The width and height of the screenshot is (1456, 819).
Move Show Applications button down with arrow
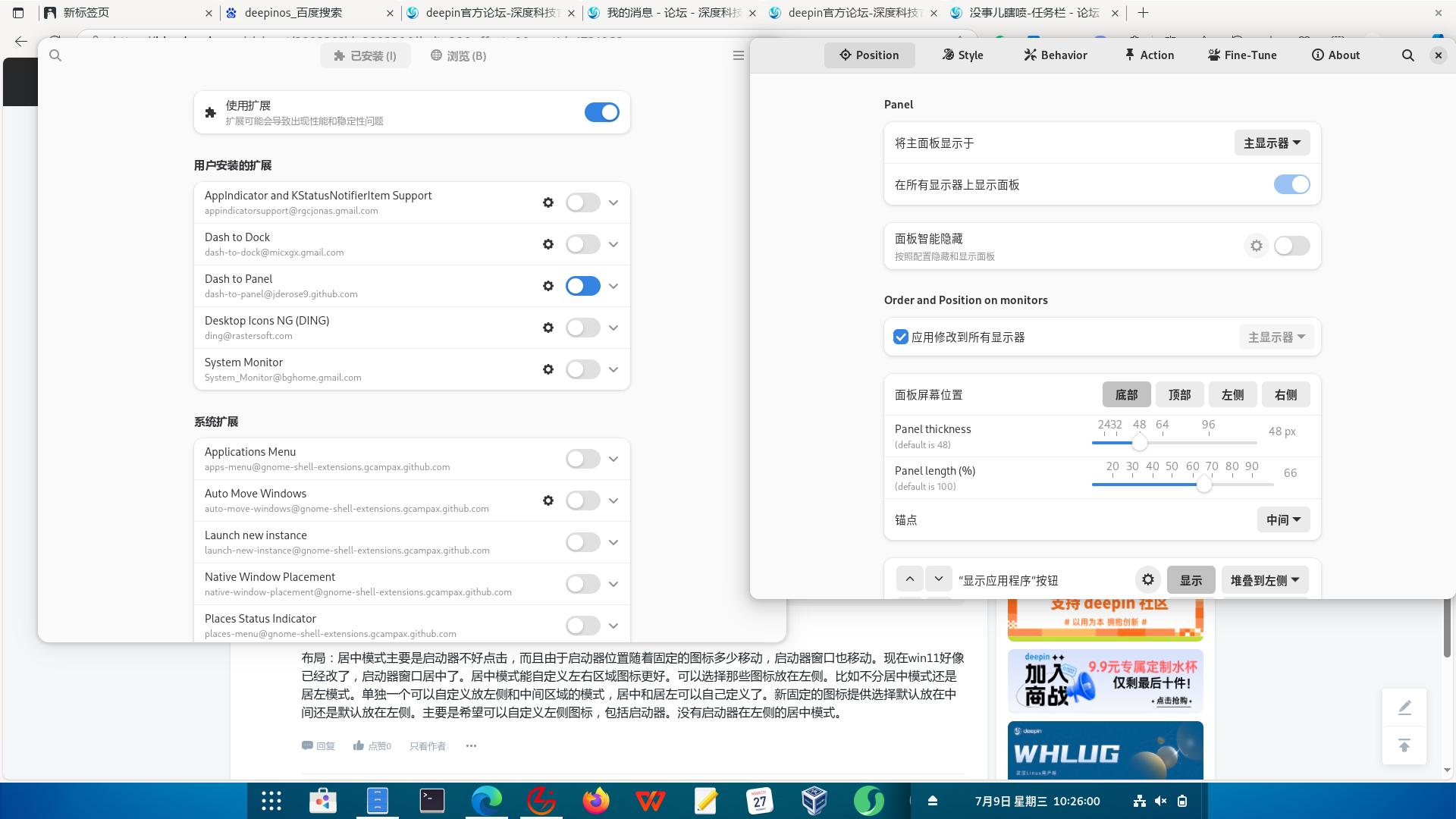939,579
